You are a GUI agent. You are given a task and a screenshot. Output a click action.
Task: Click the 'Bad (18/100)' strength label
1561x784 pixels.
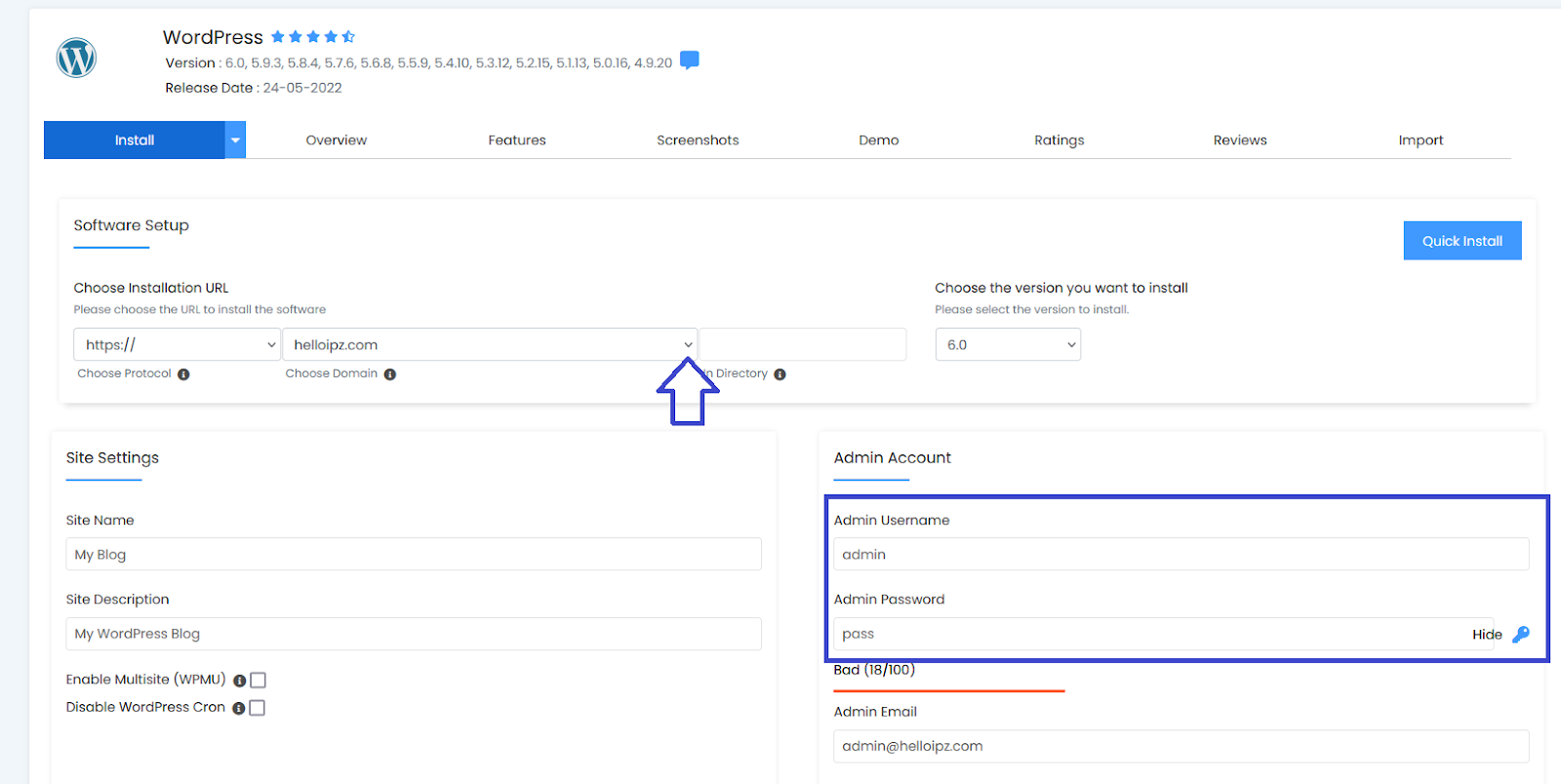pos(875,670)
